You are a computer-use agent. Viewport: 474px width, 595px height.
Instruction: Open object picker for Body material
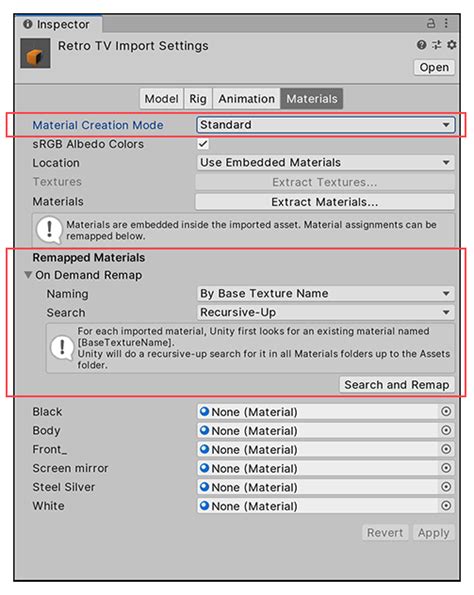pos(446,430)
